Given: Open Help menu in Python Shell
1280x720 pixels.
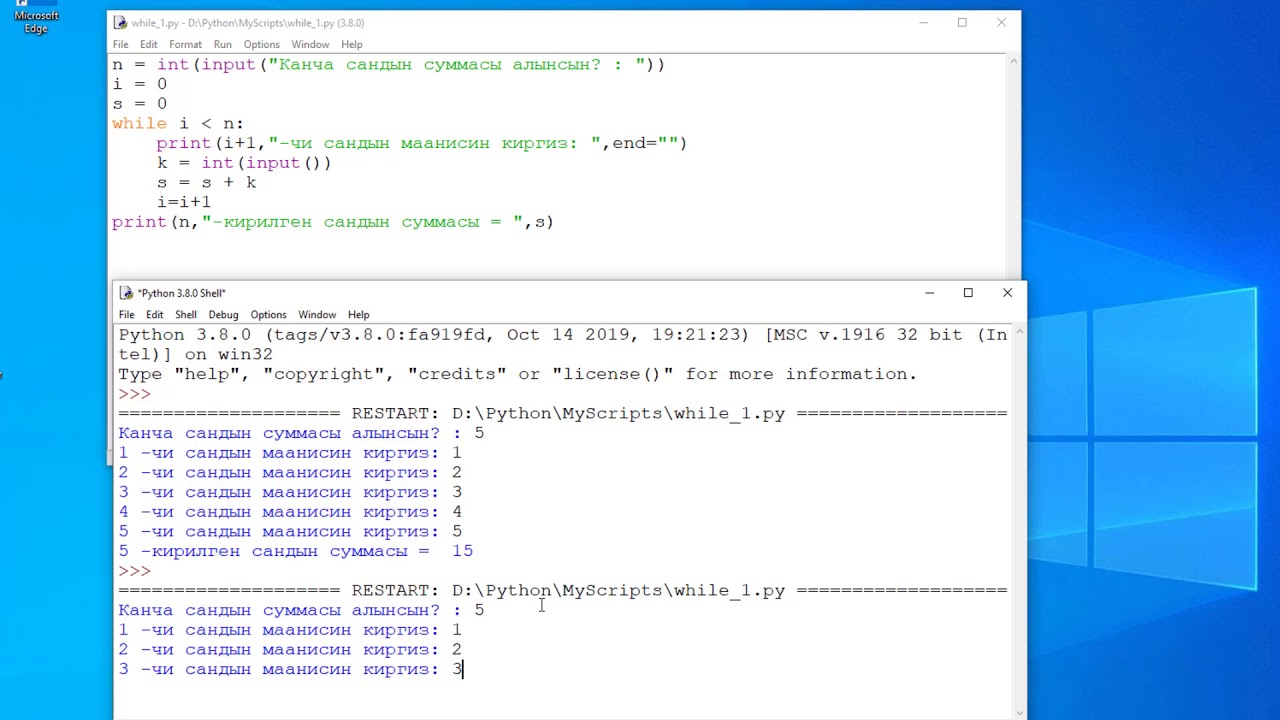Looking at the screenshot, I should coord(358,315).
